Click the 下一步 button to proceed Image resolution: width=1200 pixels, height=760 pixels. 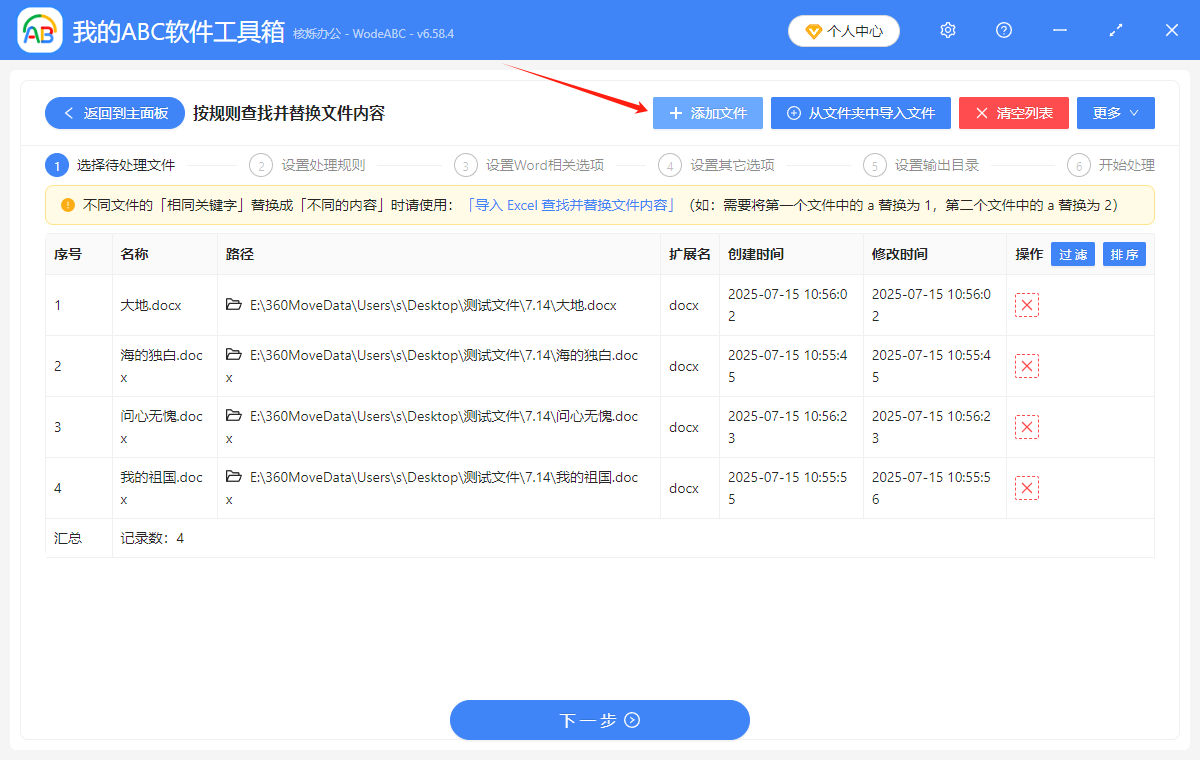tap(599, 719)
